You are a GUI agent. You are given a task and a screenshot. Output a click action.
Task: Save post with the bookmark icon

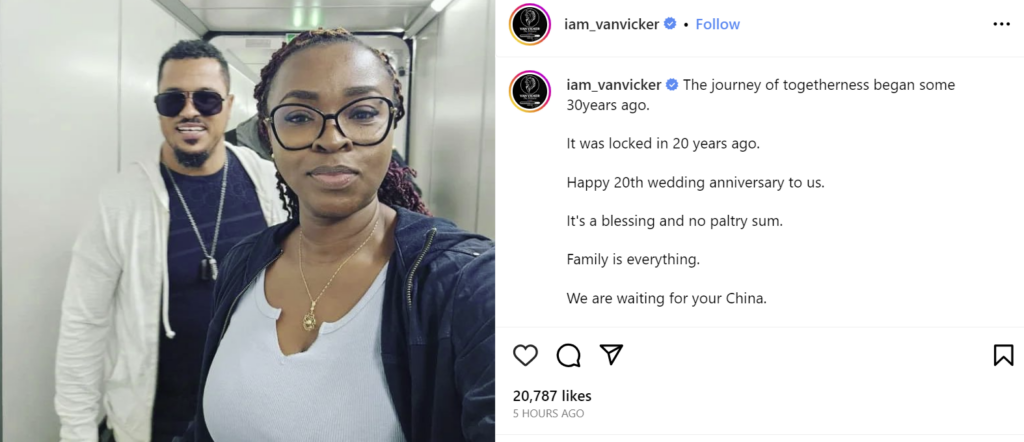1003,355
